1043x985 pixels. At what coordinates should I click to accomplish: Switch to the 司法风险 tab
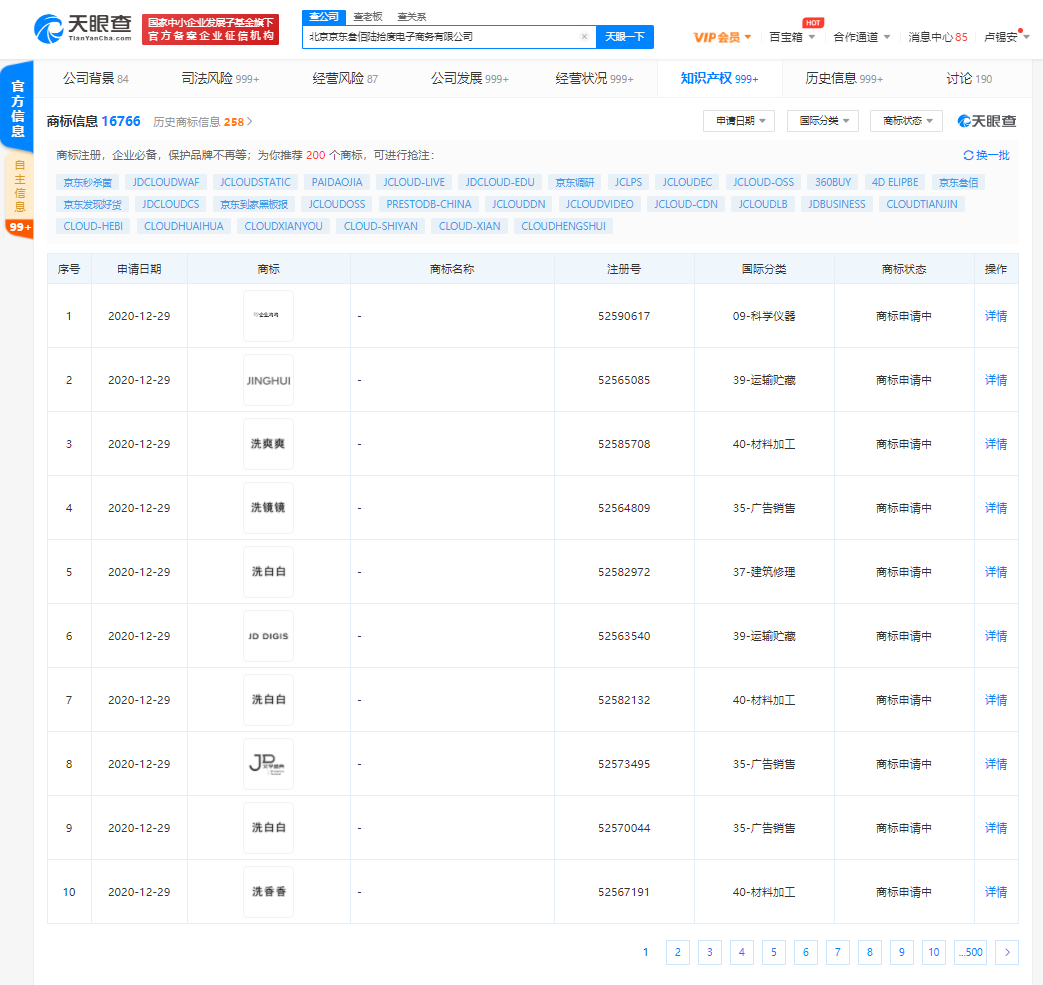(x=220, y=78)
